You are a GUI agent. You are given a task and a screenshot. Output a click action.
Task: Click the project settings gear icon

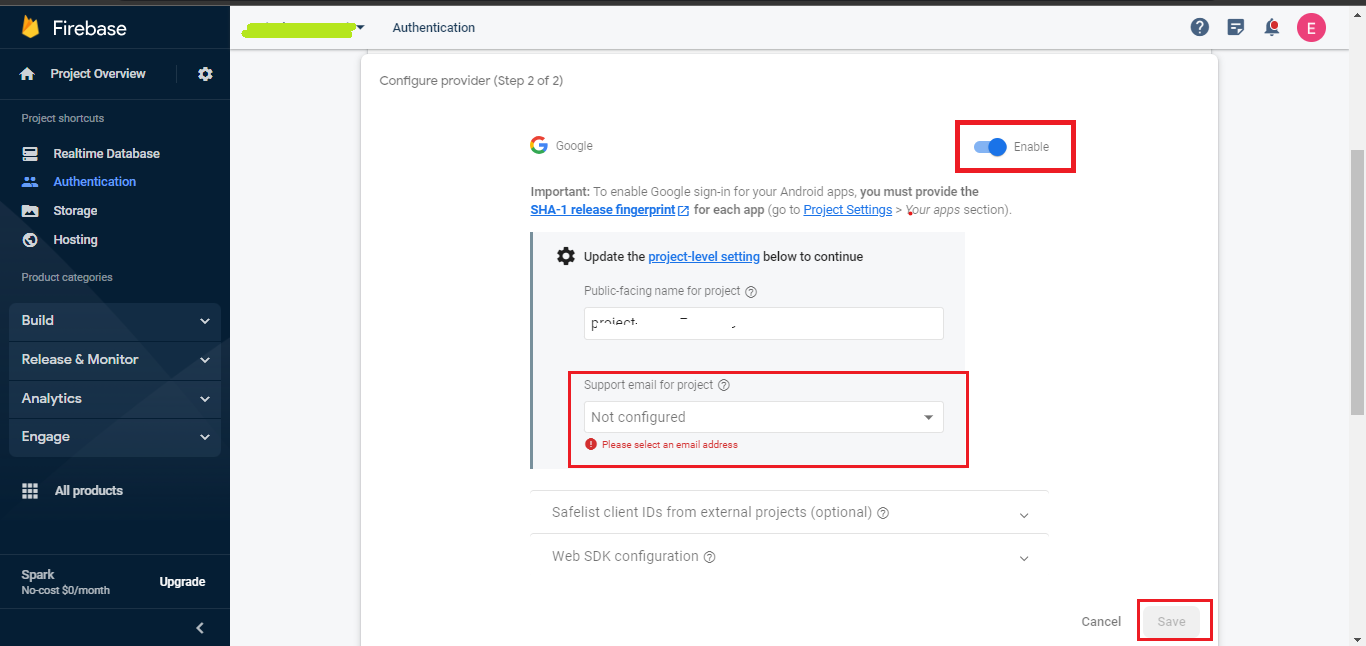(205, 74)
